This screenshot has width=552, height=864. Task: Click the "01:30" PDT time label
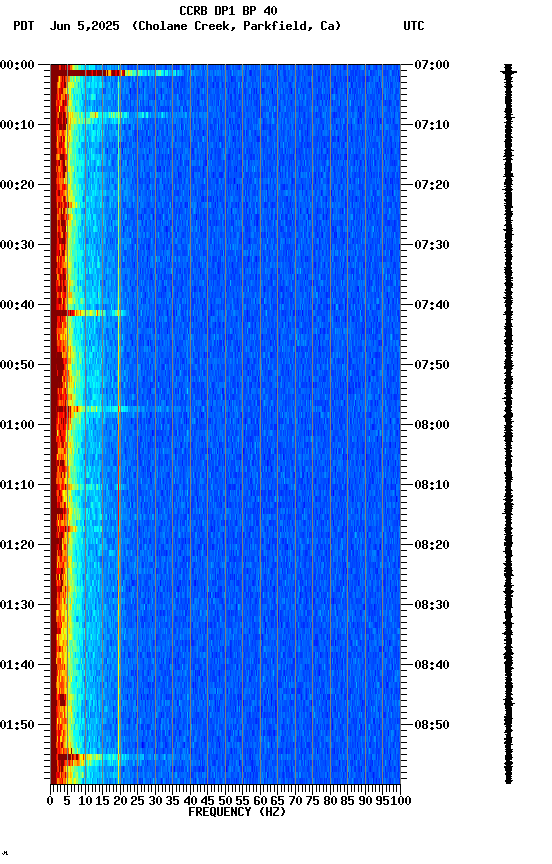(x=17, y=605)
